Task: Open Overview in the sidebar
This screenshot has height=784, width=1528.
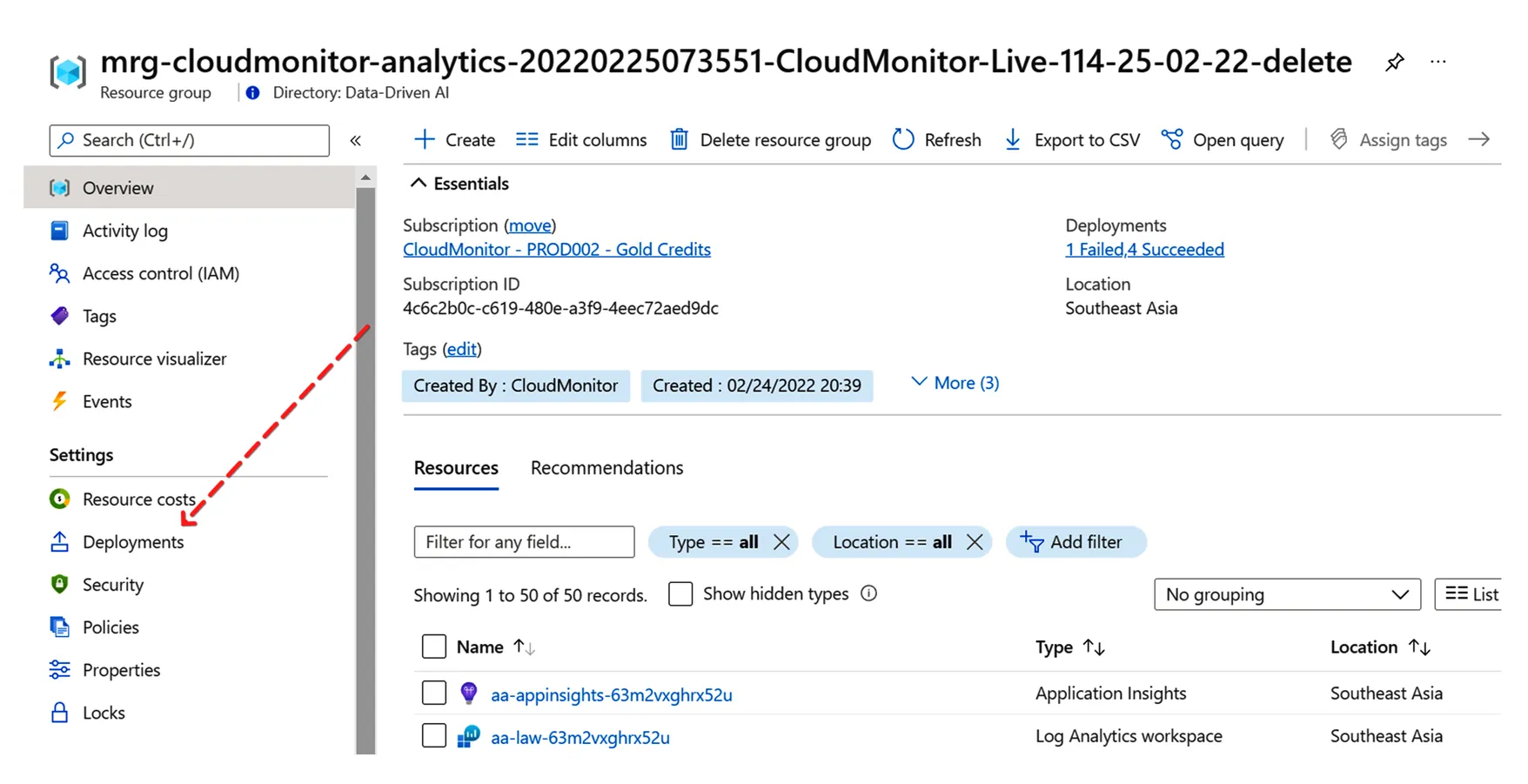Action: click(190, 188)
